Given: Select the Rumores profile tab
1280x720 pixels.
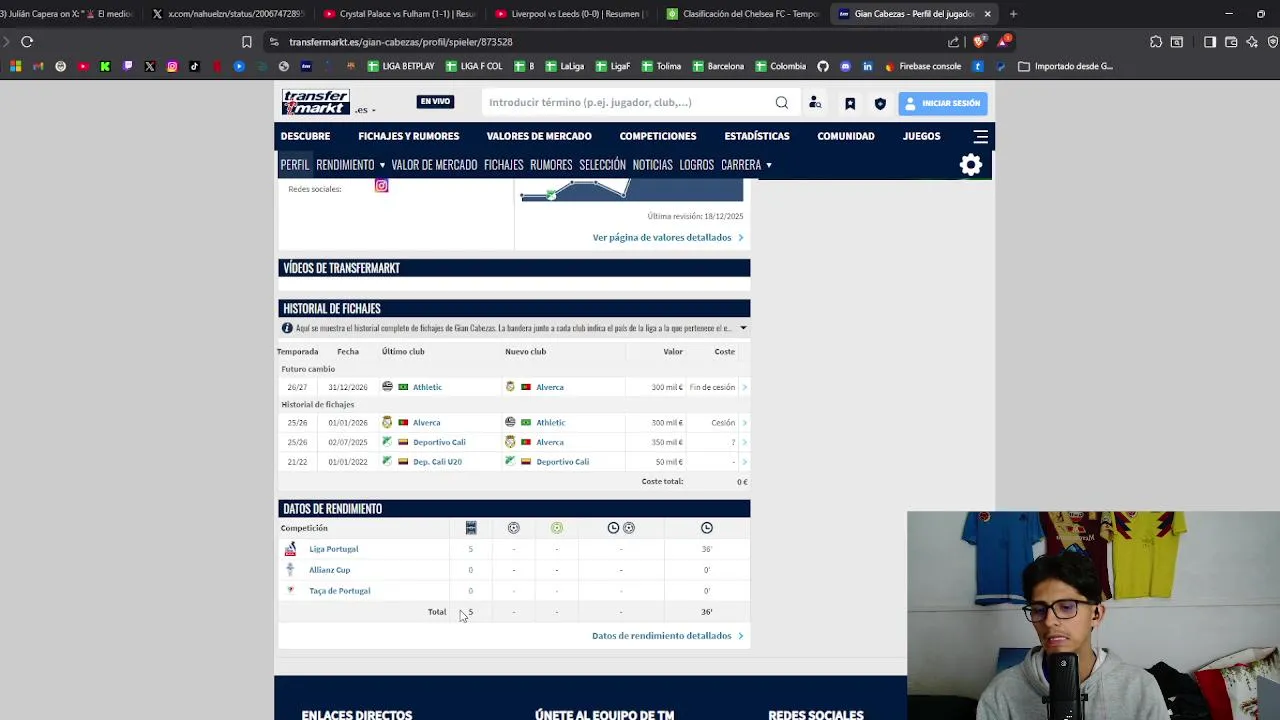Looking at the screenshot, I should [551, 165].
